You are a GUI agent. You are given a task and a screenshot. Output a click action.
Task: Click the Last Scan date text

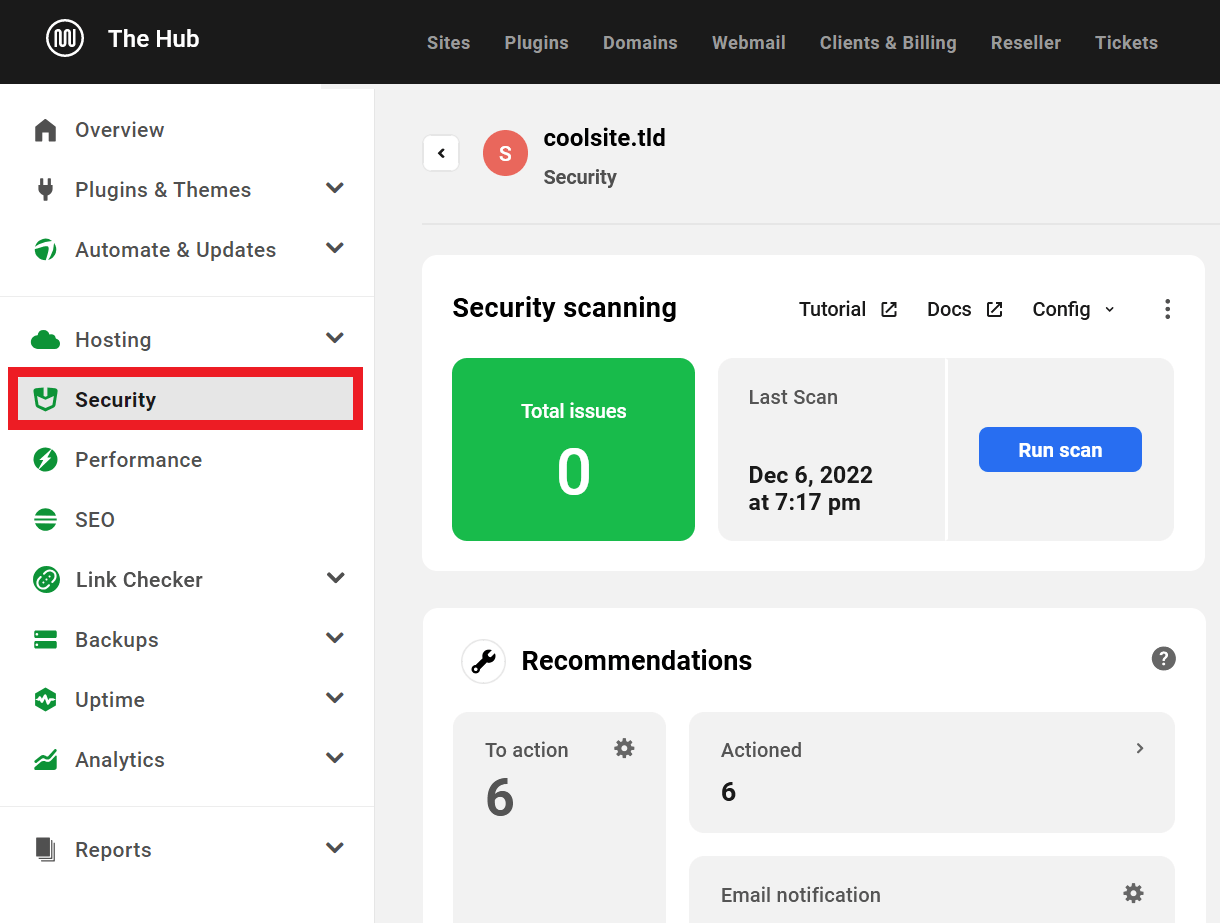pos(810,488)
